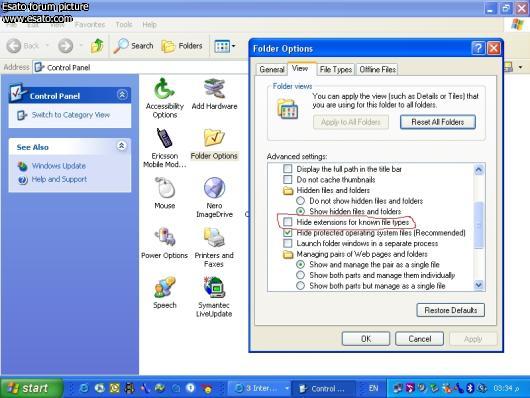Collapse the See Also sidebar section
The image size is (530, 398).
(x=122, y=146)
